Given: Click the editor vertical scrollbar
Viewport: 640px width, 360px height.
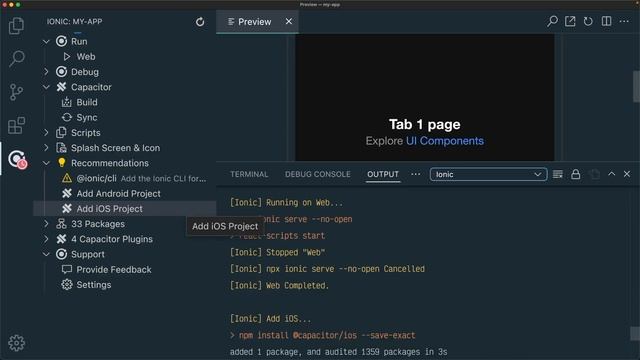Looking at the screenshot, I should 636,87.
